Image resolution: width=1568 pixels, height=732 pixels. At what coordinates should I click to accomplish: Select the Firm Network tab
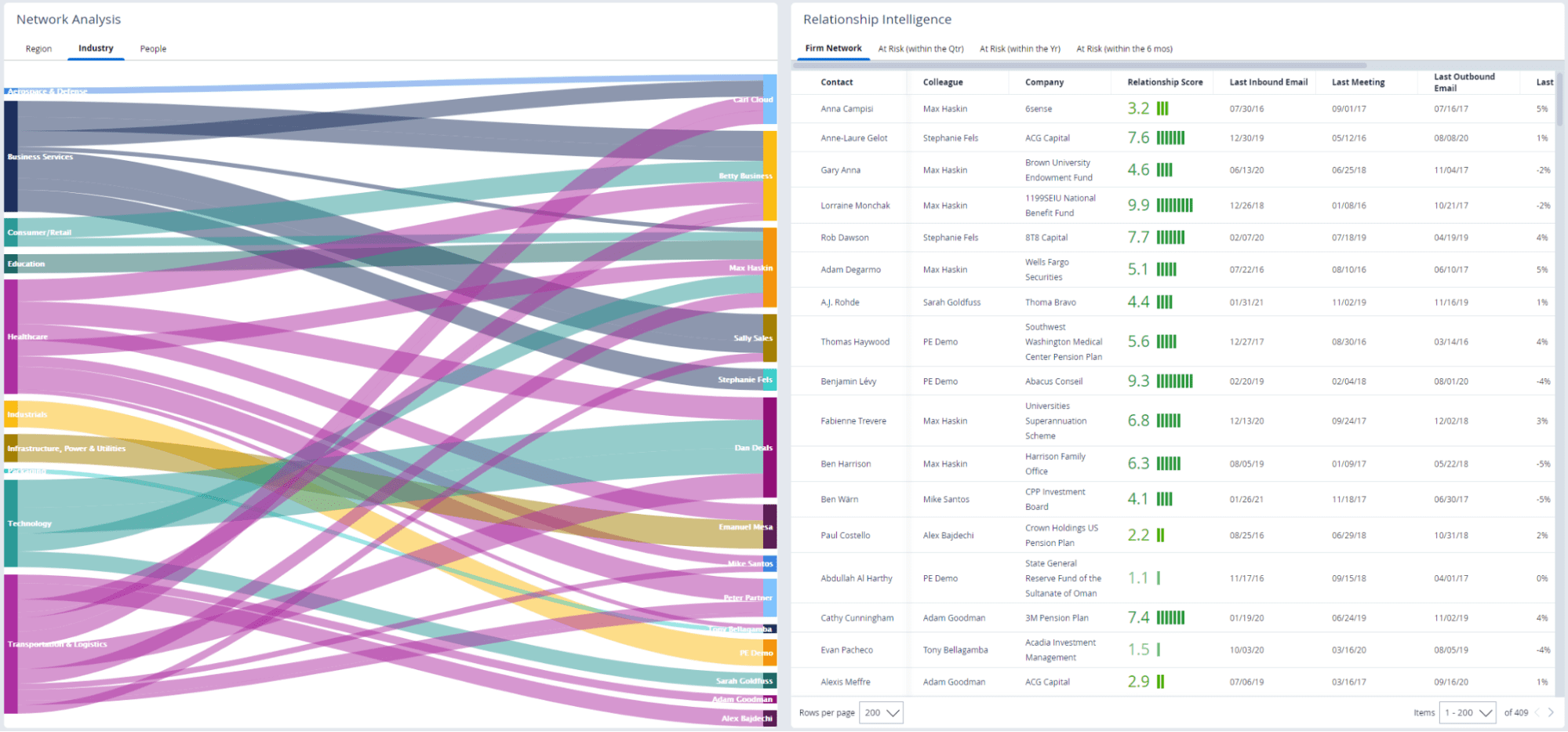coord(832,48)
